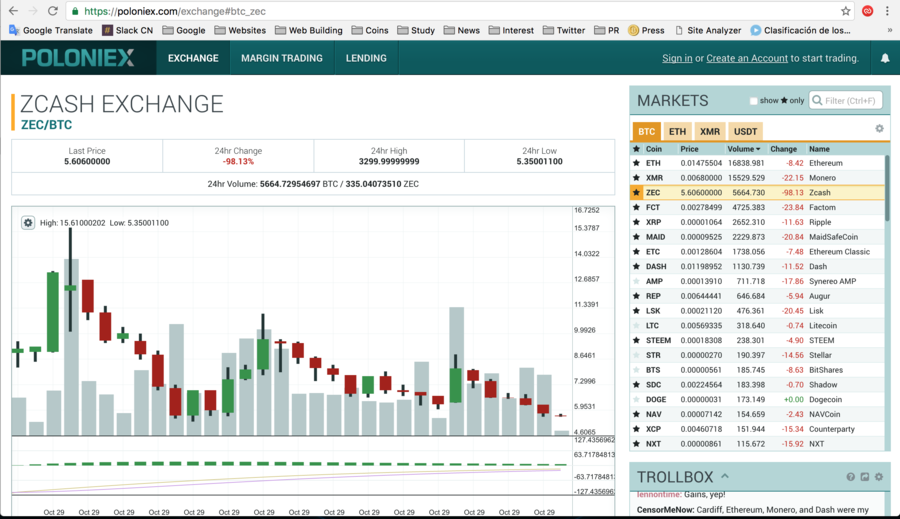900x519 pixels.
Task: Open Google Translate bookmark
Action: [51, 30]
